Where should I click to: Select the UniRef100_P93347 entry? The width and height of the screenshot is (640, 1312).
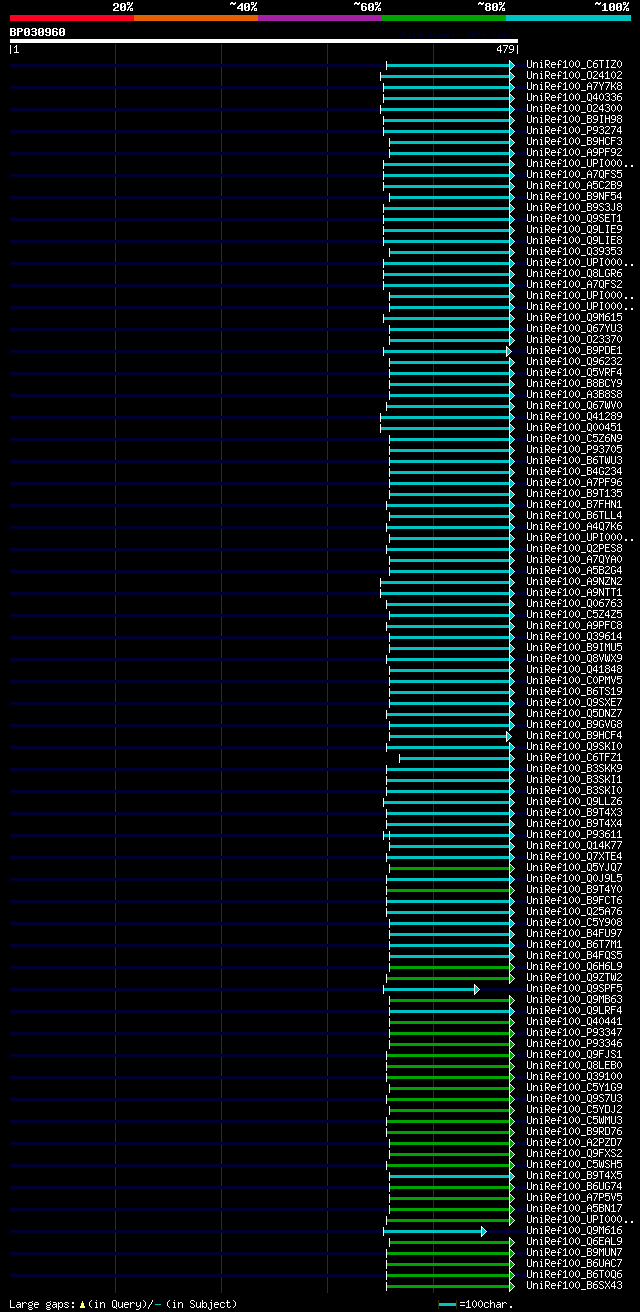pyautogui.click(x=574, y=1033)
